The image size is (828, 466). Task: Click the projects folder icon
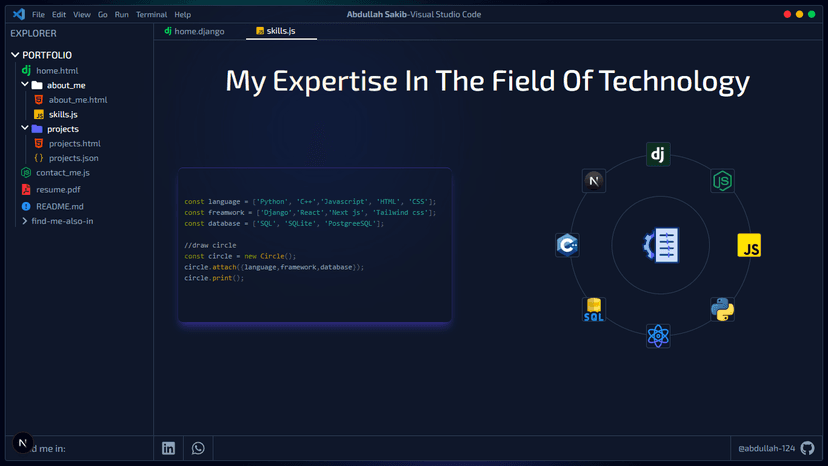(36, 129)
